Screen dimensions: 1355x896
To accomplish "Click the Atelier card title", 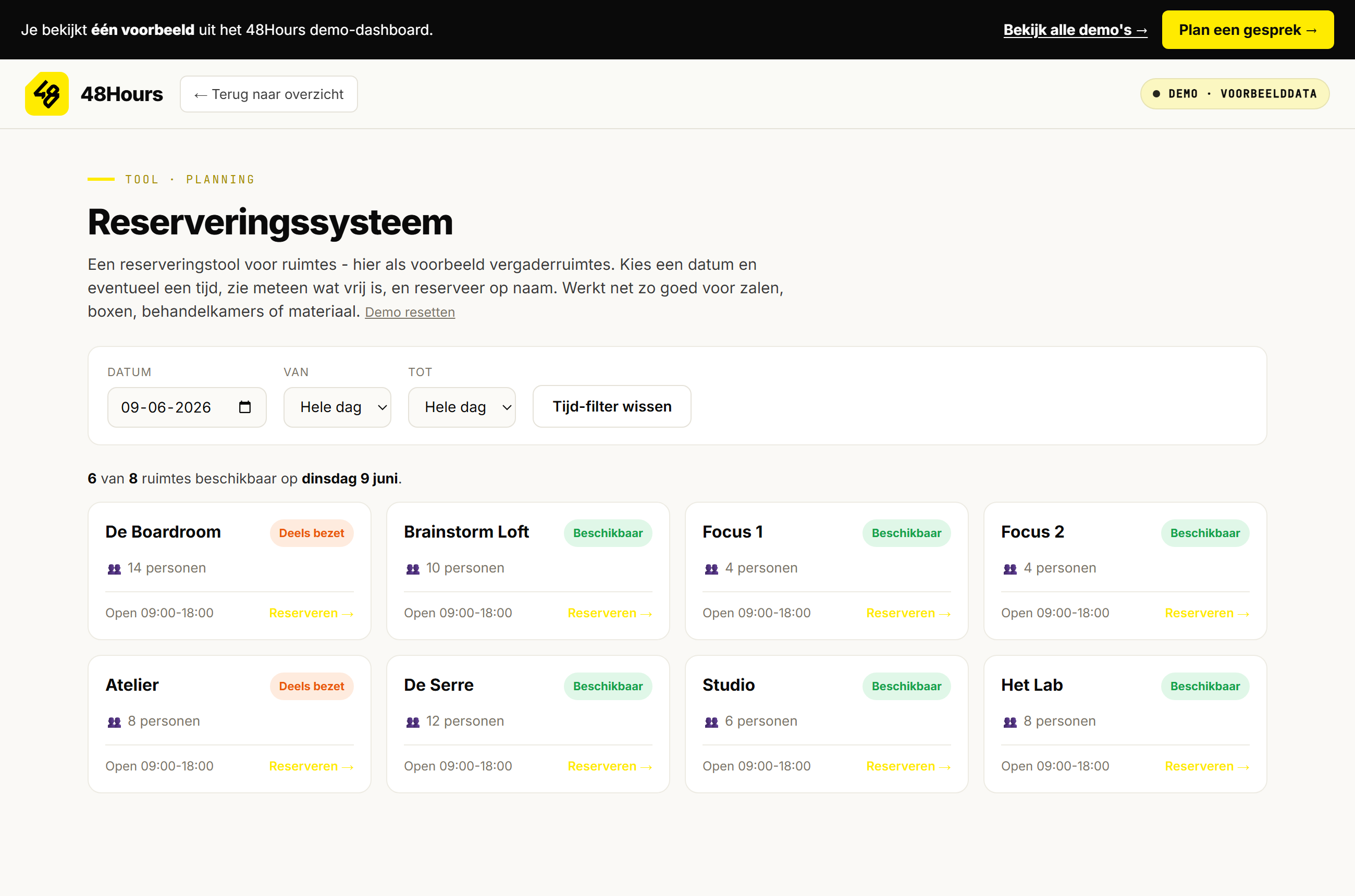I will point(132,685).
